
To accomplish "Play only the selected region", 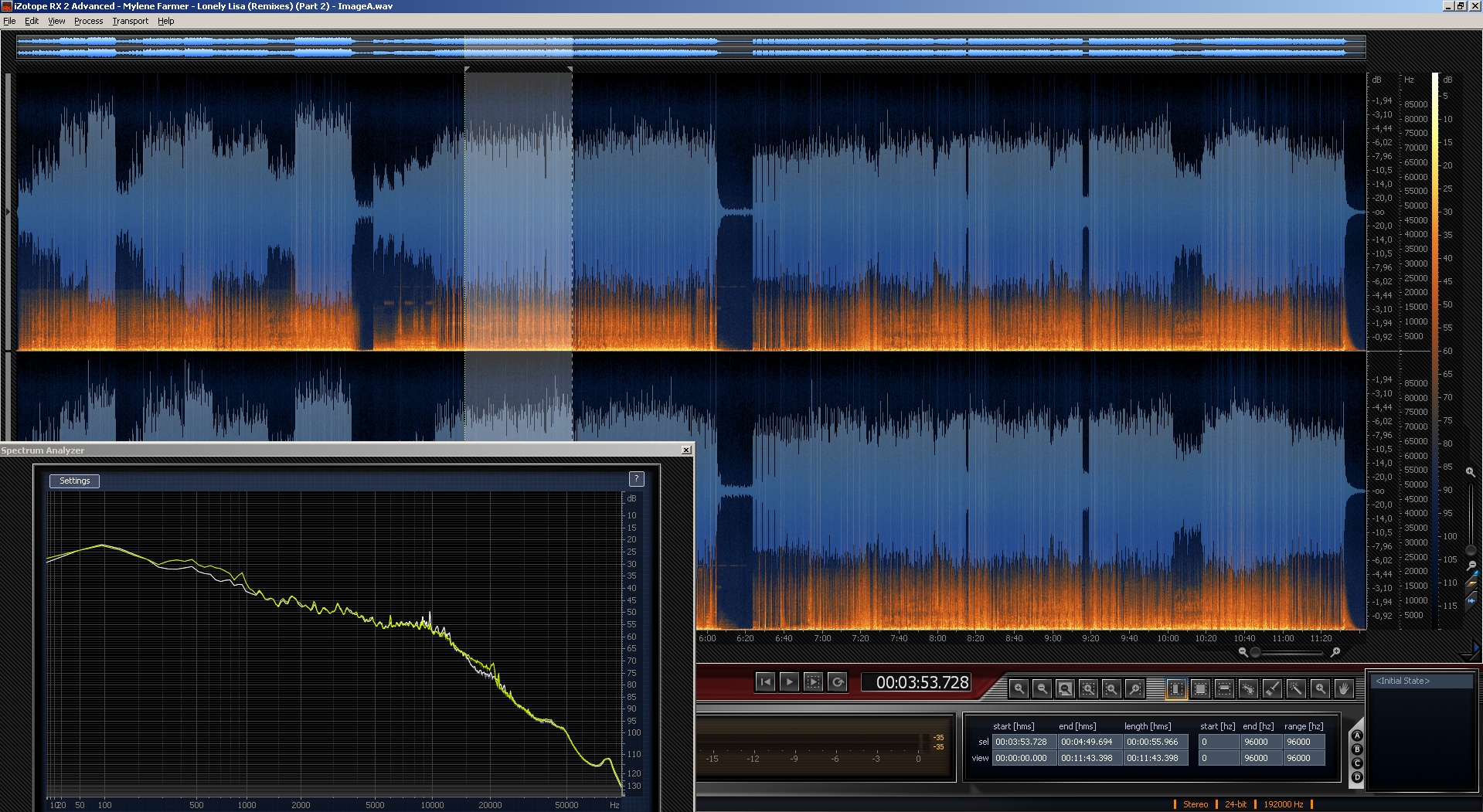I will (813, 681).
